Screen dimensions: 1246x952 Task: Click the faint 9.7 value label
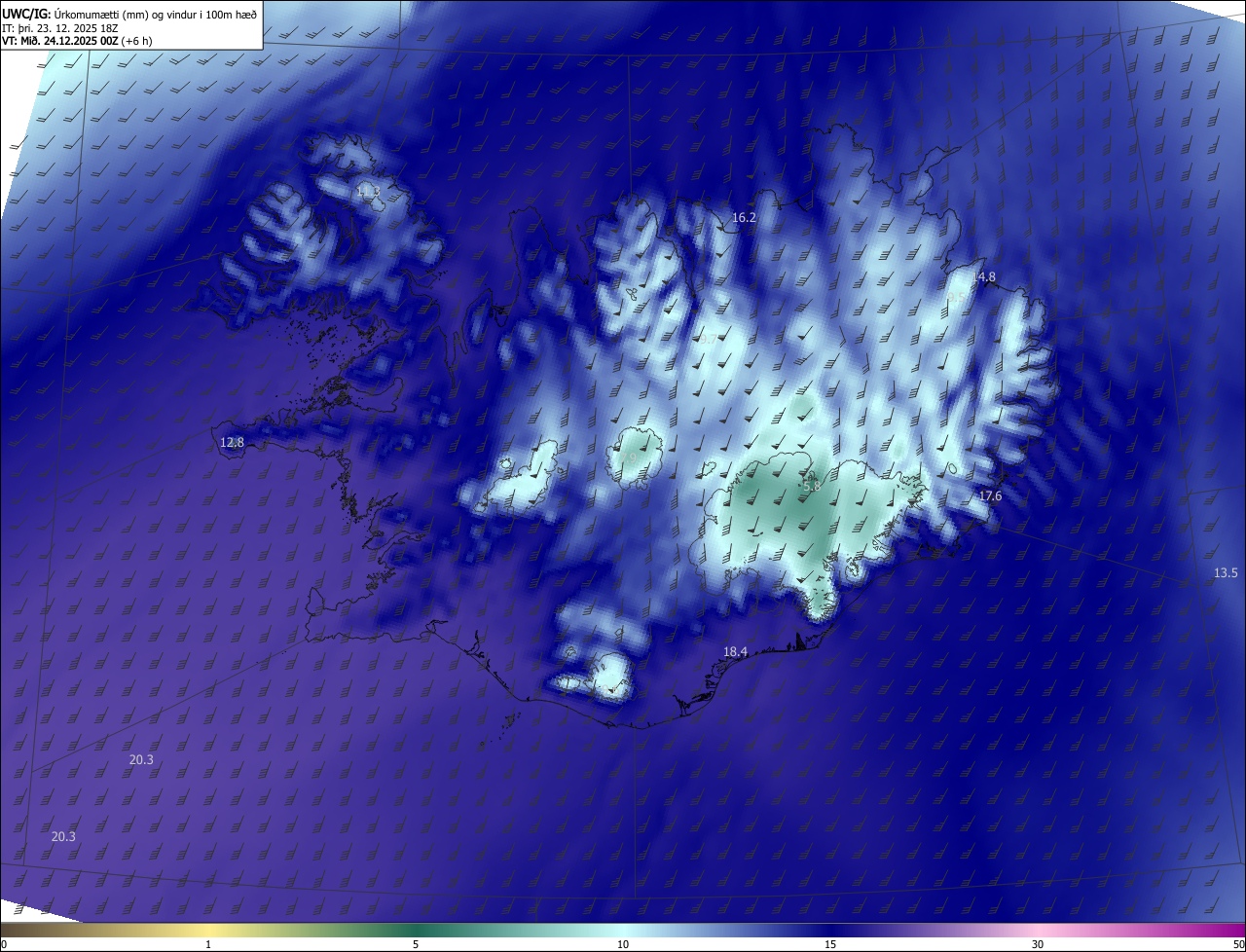(x=708, y=339)
